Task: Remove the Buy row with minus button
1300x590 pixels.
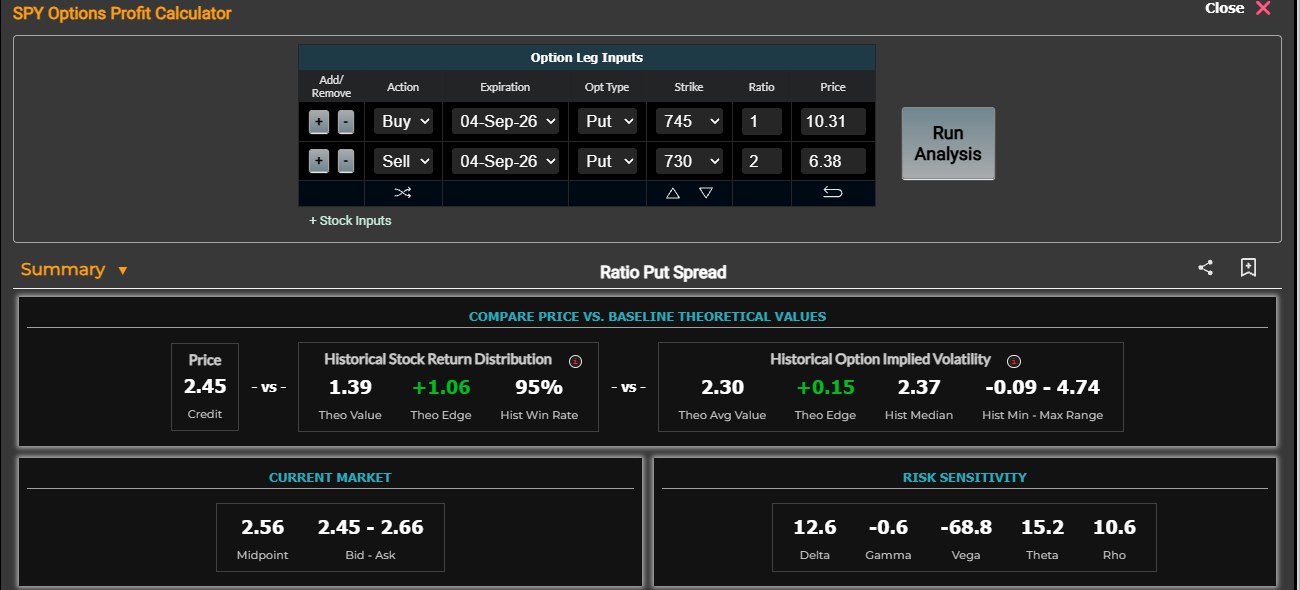Action: 345,122
